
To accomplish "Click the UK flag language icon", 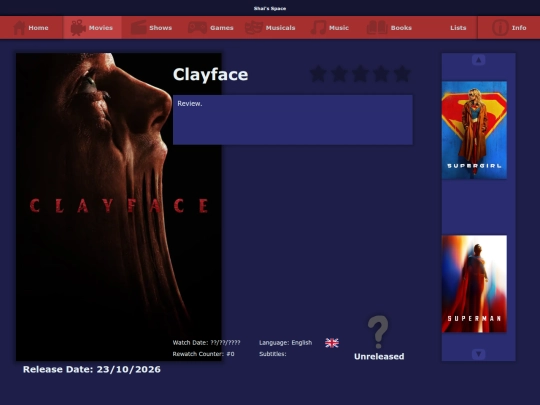I will [x=332, y=343].
